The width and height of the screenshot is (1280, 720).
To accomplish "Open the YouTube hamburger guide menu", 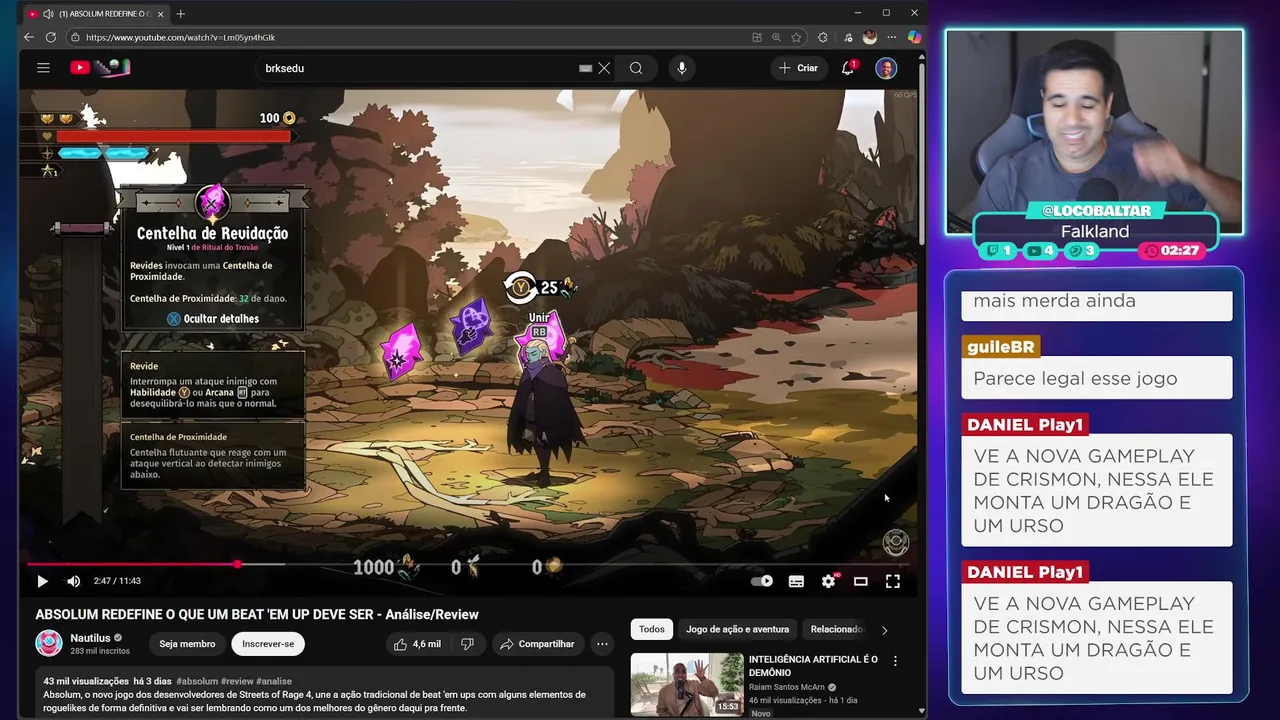I will point(43,68).
